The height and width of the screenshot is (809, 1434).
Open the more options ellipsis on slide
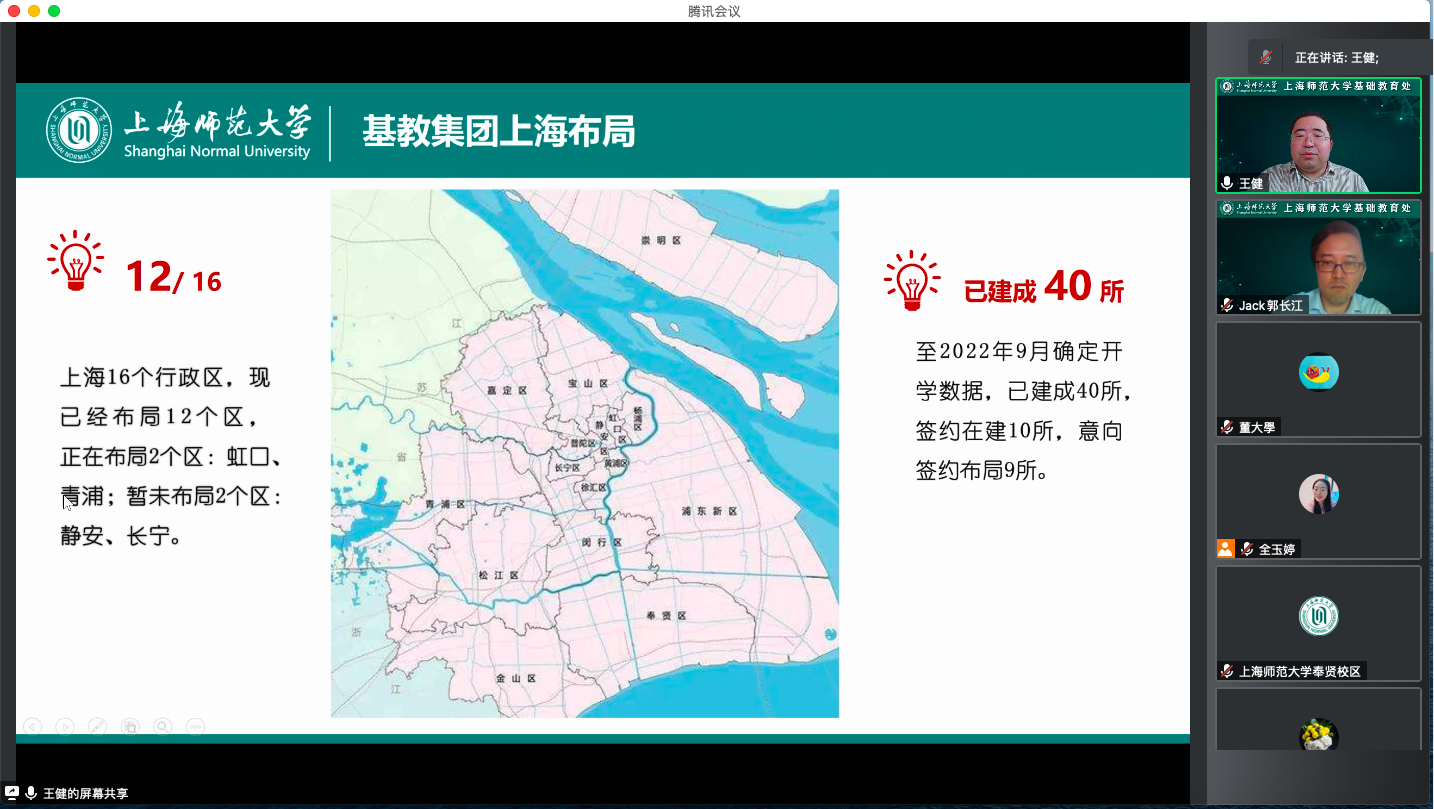click(196, 727)
